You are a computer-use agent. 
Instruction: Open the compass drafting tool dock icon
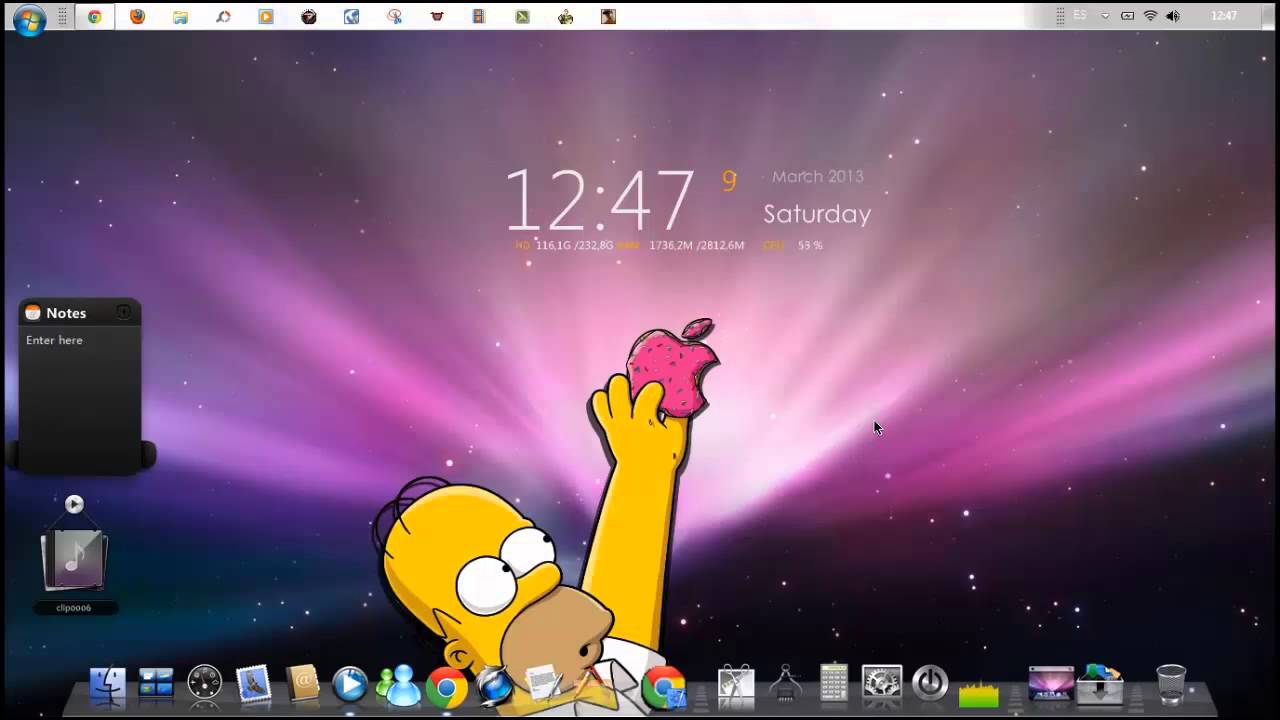(x=785, y=683)
